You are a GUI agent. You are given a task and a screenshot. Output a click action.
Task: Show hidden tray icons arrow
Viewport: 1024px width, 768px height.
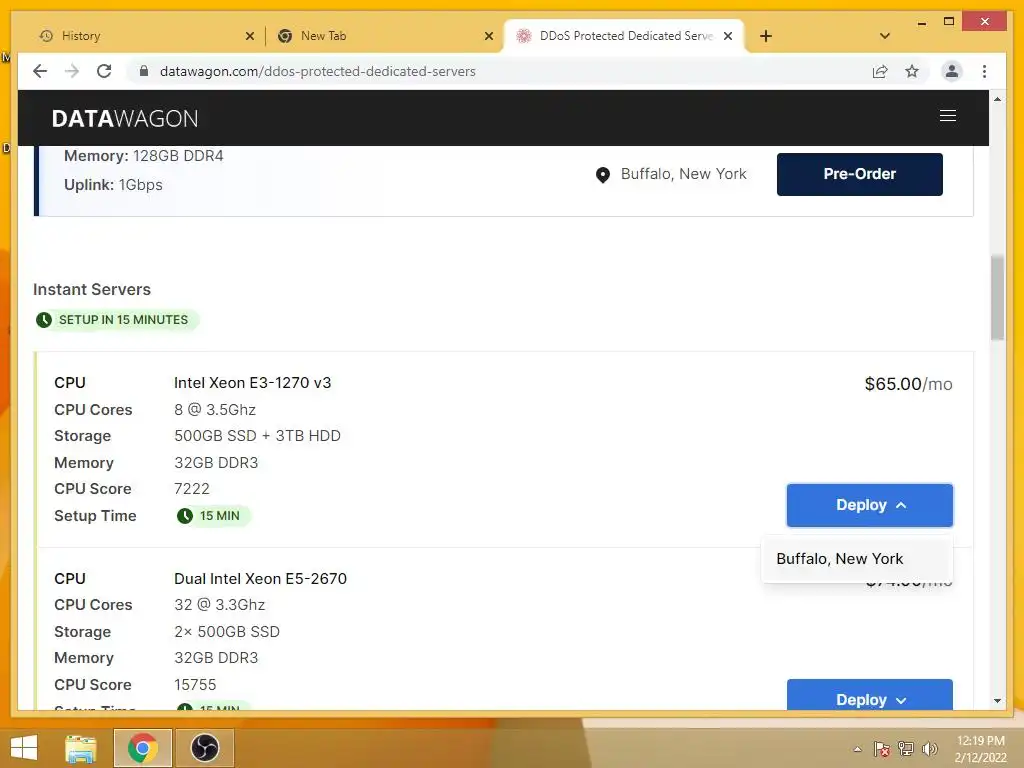click(857, 750)
